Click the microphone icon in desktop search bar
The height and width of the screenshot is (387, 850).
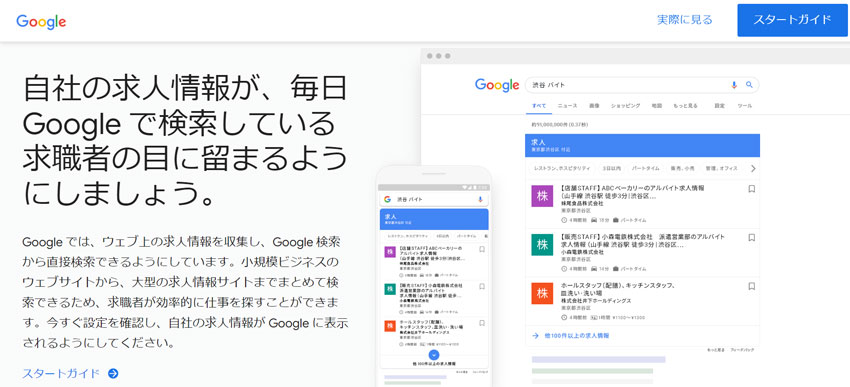(735, 85)
